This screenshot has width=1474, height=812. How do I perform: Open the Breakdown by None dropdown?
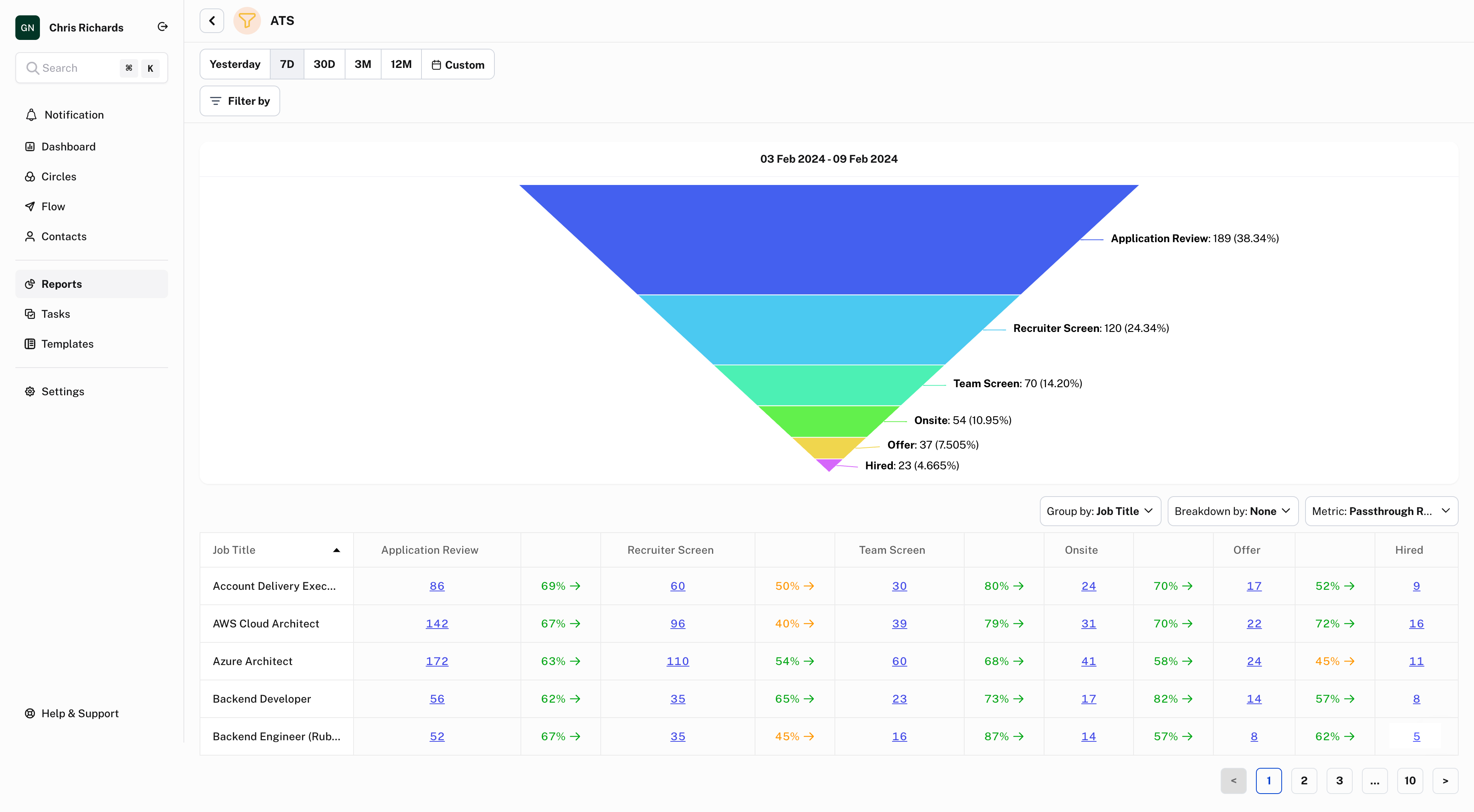click(1233, 511)
